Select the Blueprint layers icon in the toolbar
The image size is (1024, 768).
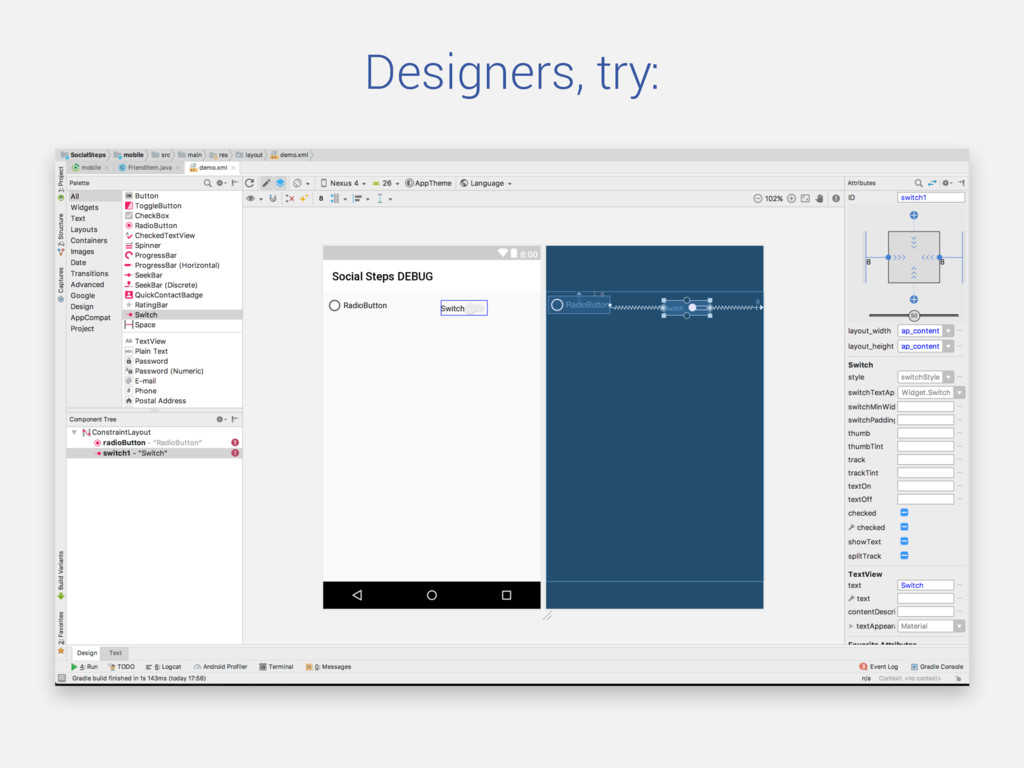click(280, 183)
